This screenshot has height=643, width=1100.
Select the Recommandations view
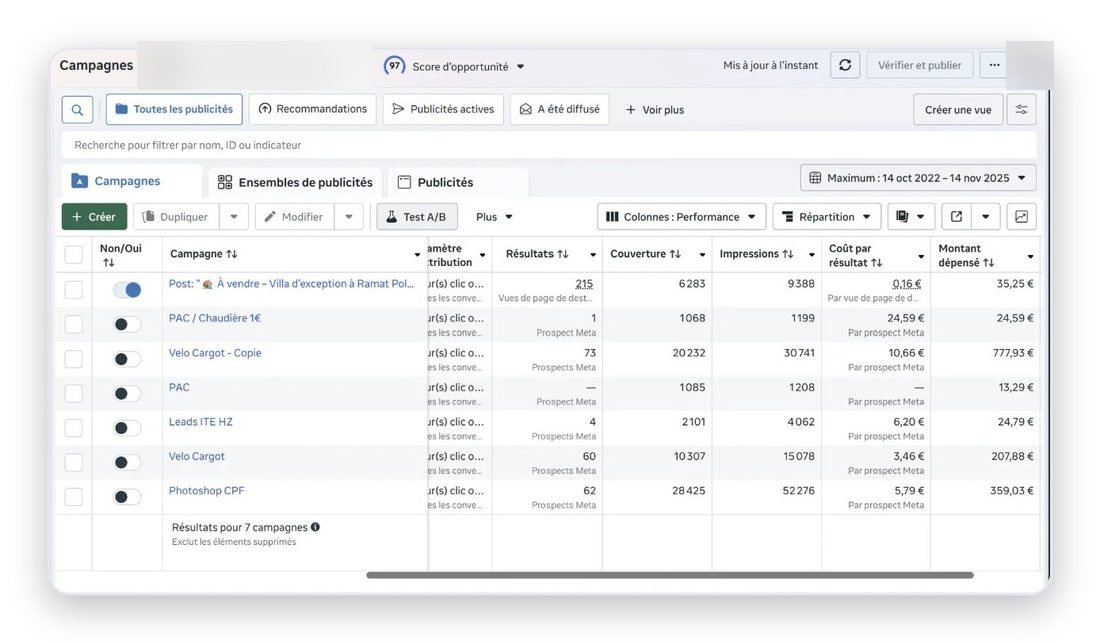[x=313, y=109]
